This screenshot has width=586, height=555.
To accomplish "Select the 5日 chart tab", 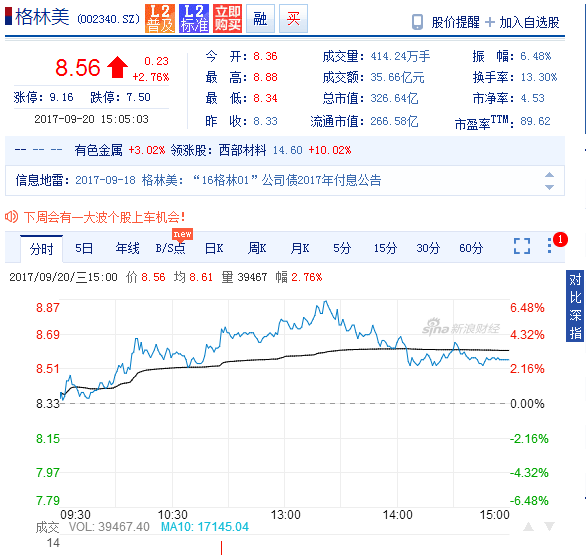I will 84,248.
